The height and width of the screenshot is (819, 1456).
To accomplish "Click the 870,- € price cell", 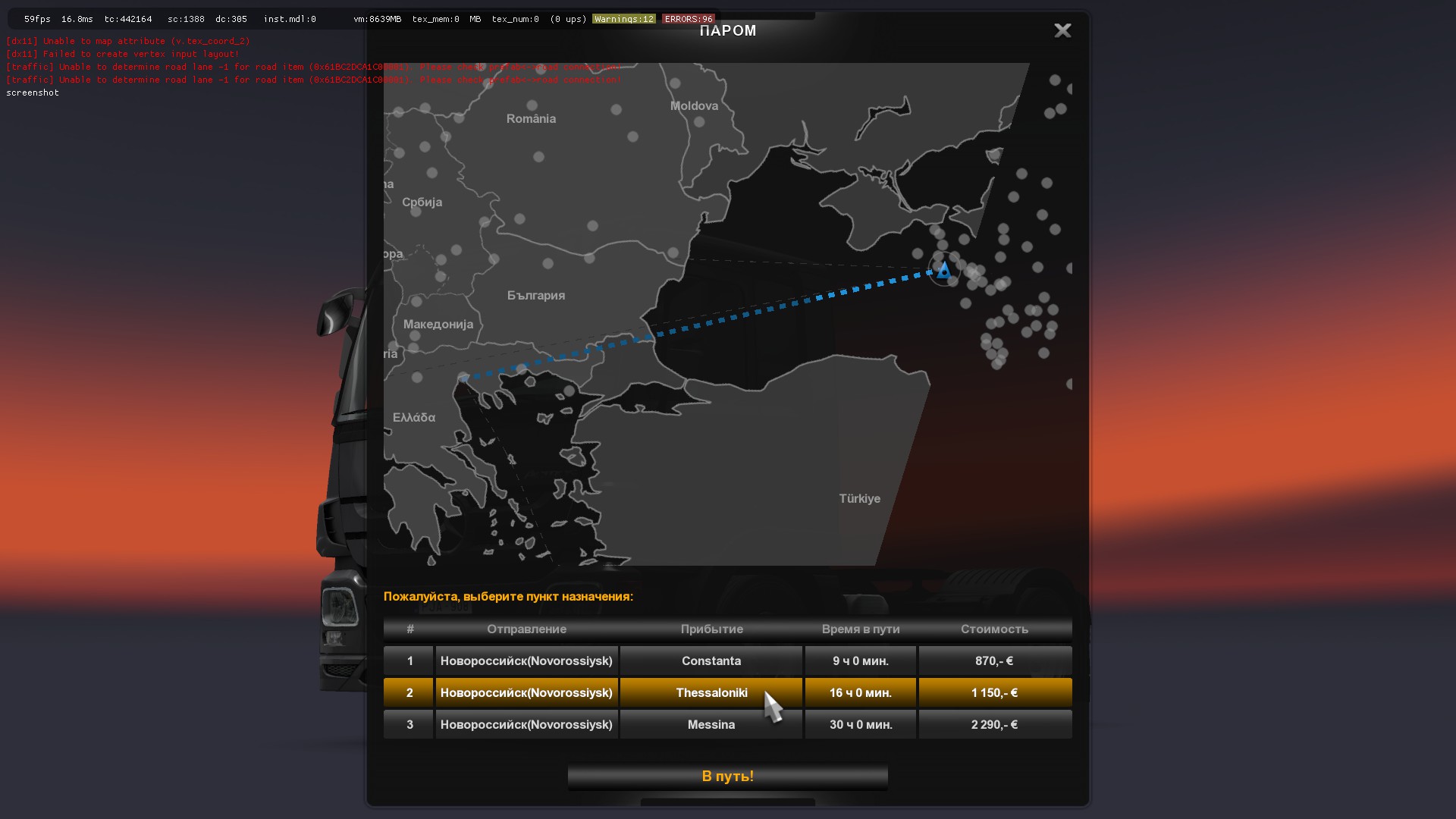I will pyautogui.click(x=995, y=661).
